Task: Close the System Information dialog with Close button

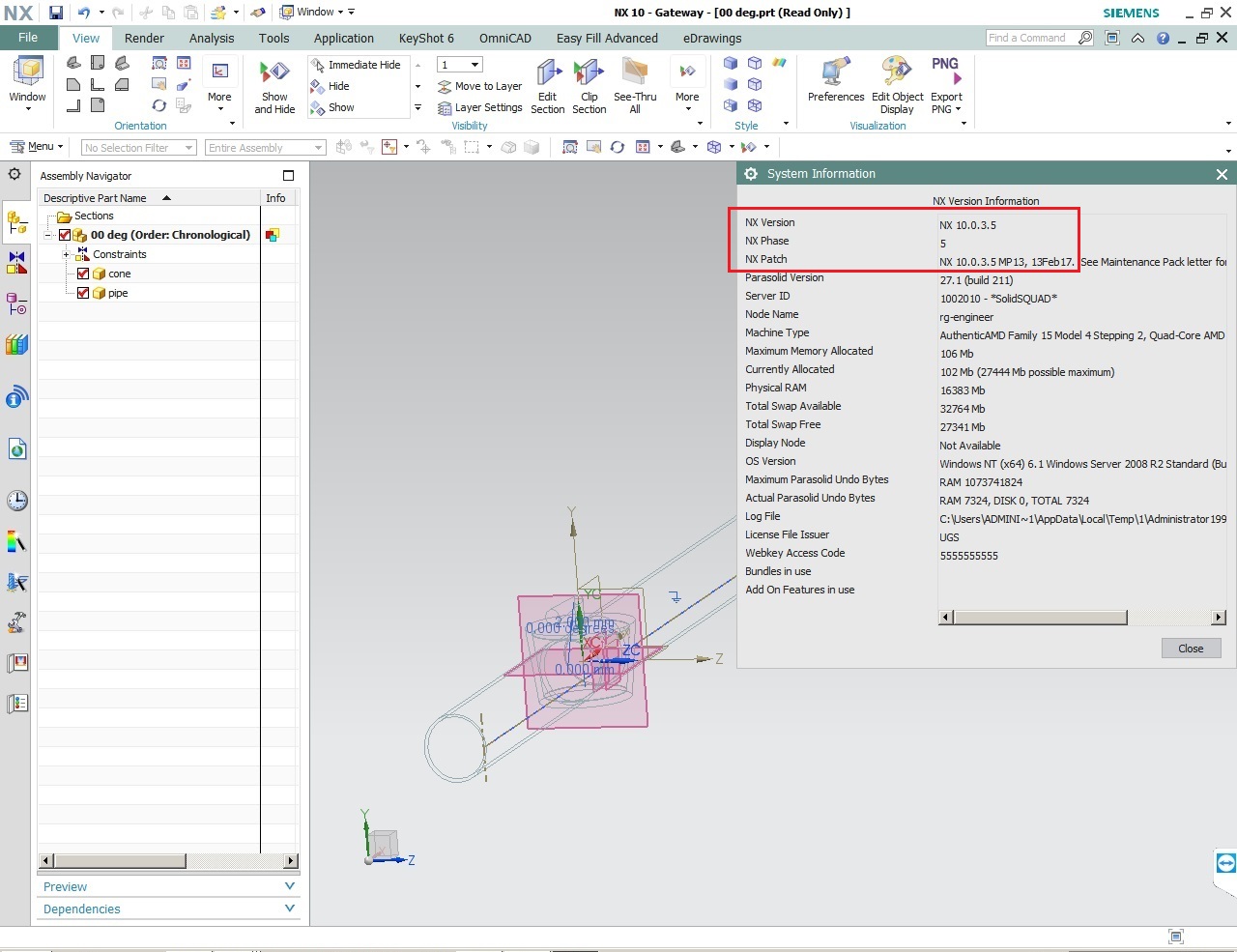Action: pyautogui.click(x=1191, y=649)
